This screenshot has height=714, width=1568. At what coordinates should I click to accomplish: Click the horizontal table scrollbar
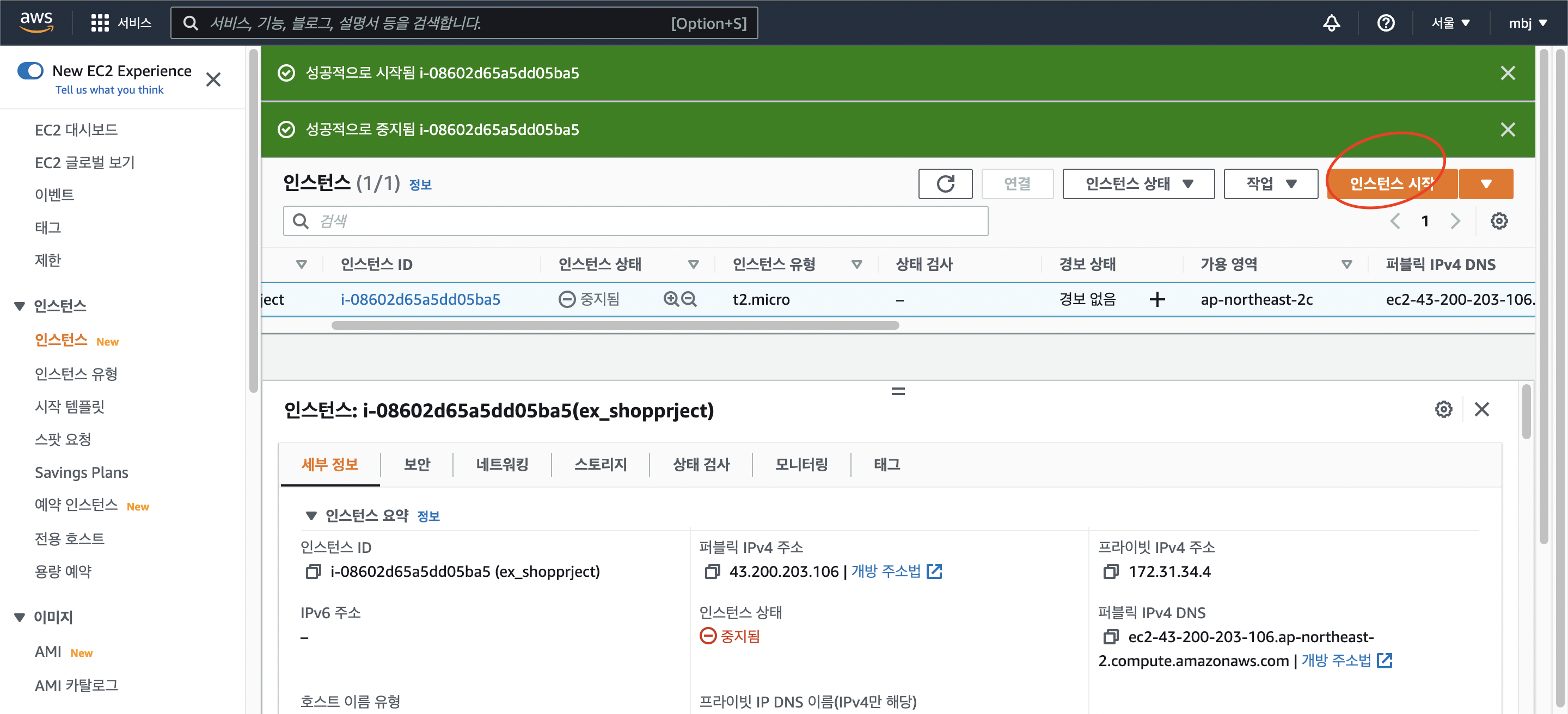tap(615, 325)
